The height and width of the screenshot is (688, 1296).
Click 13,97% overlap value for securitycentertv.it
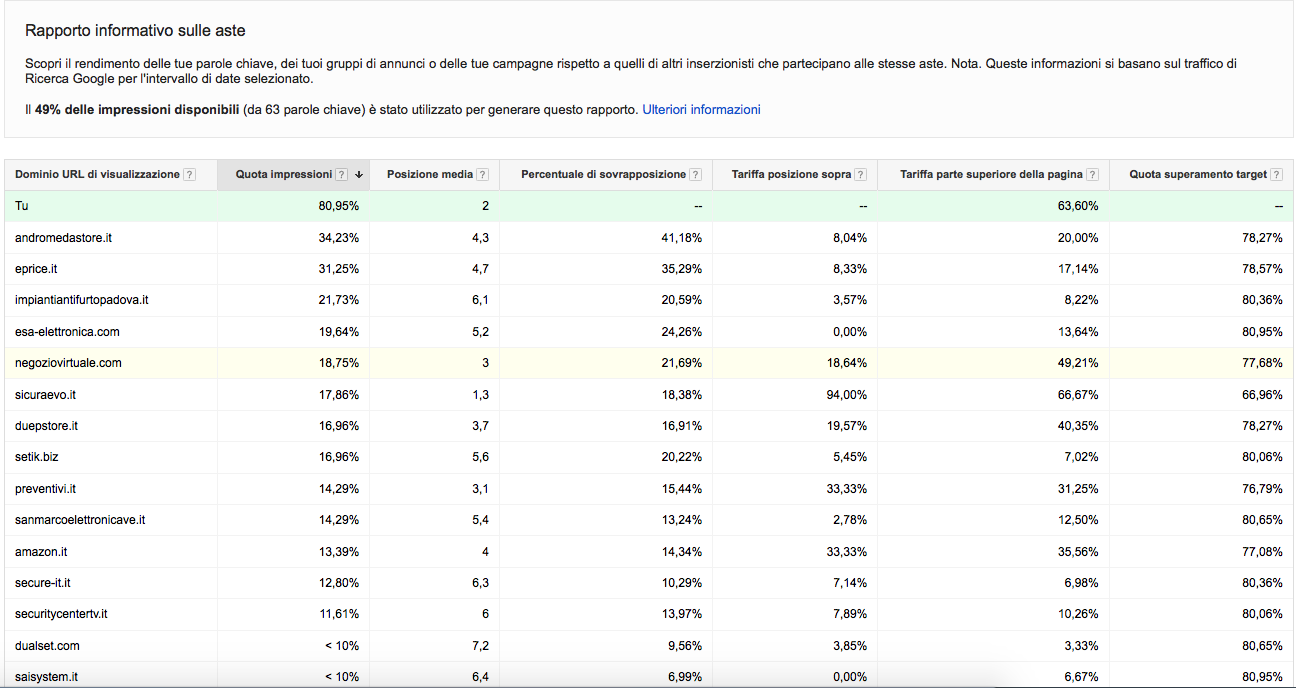pos(681,614)
